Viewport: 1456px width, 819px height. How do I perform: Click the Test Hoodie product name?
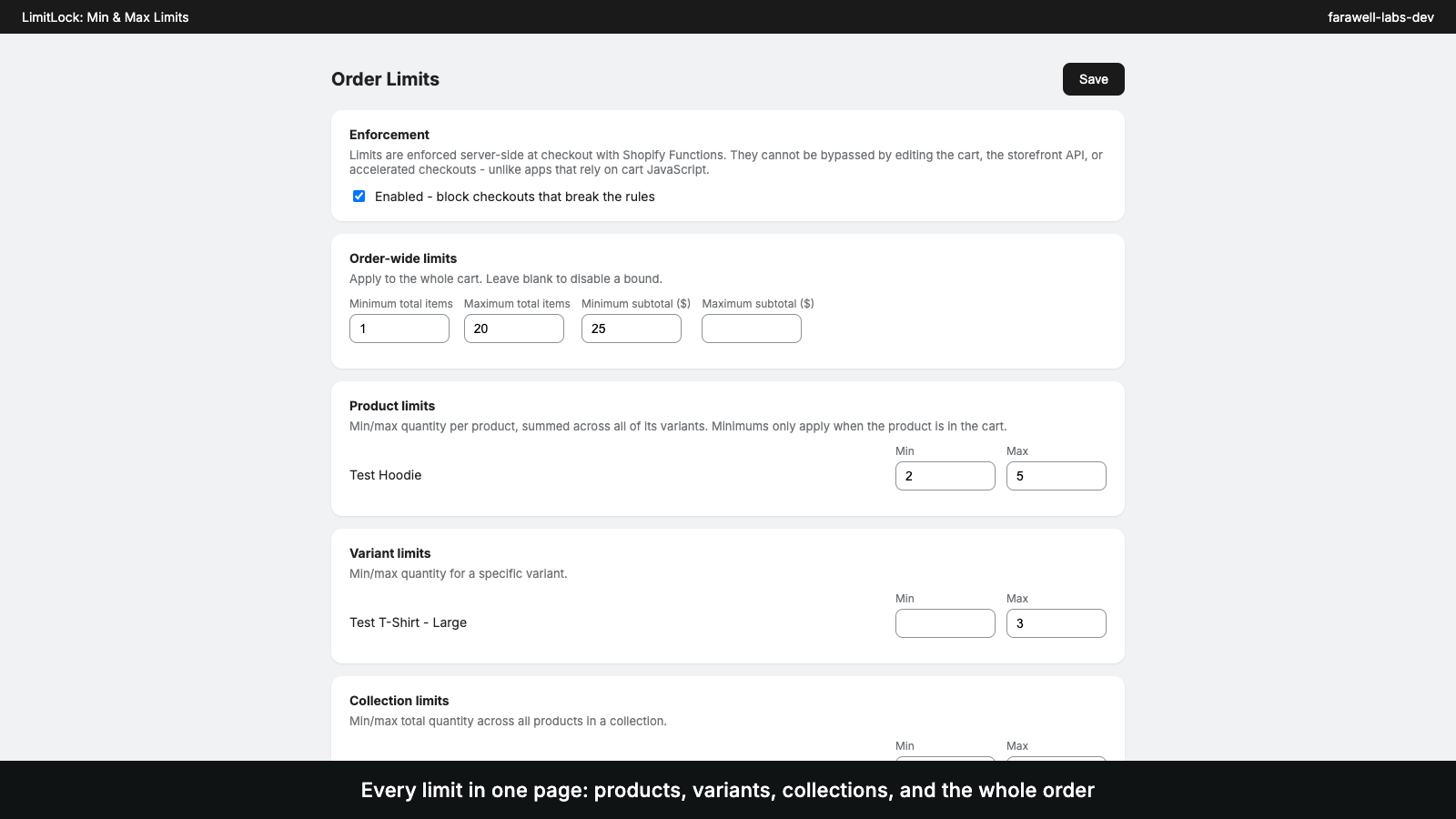386,475
